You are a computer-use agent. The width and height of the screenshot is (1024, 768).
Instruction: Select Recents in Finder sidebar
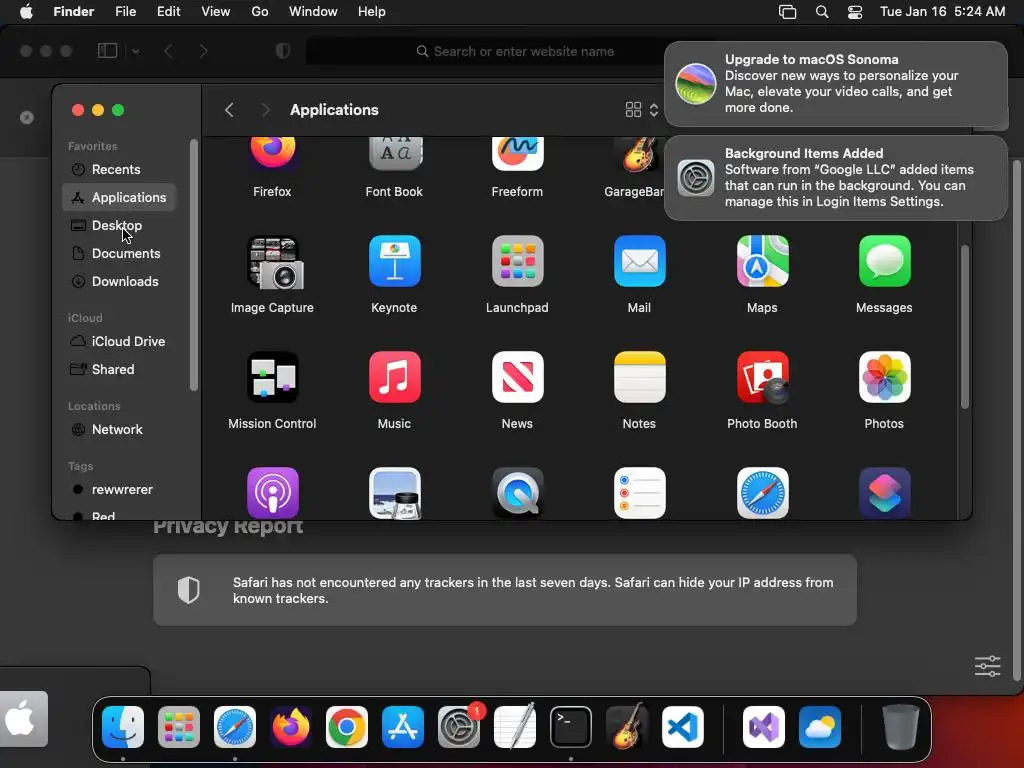coord(119,169)
